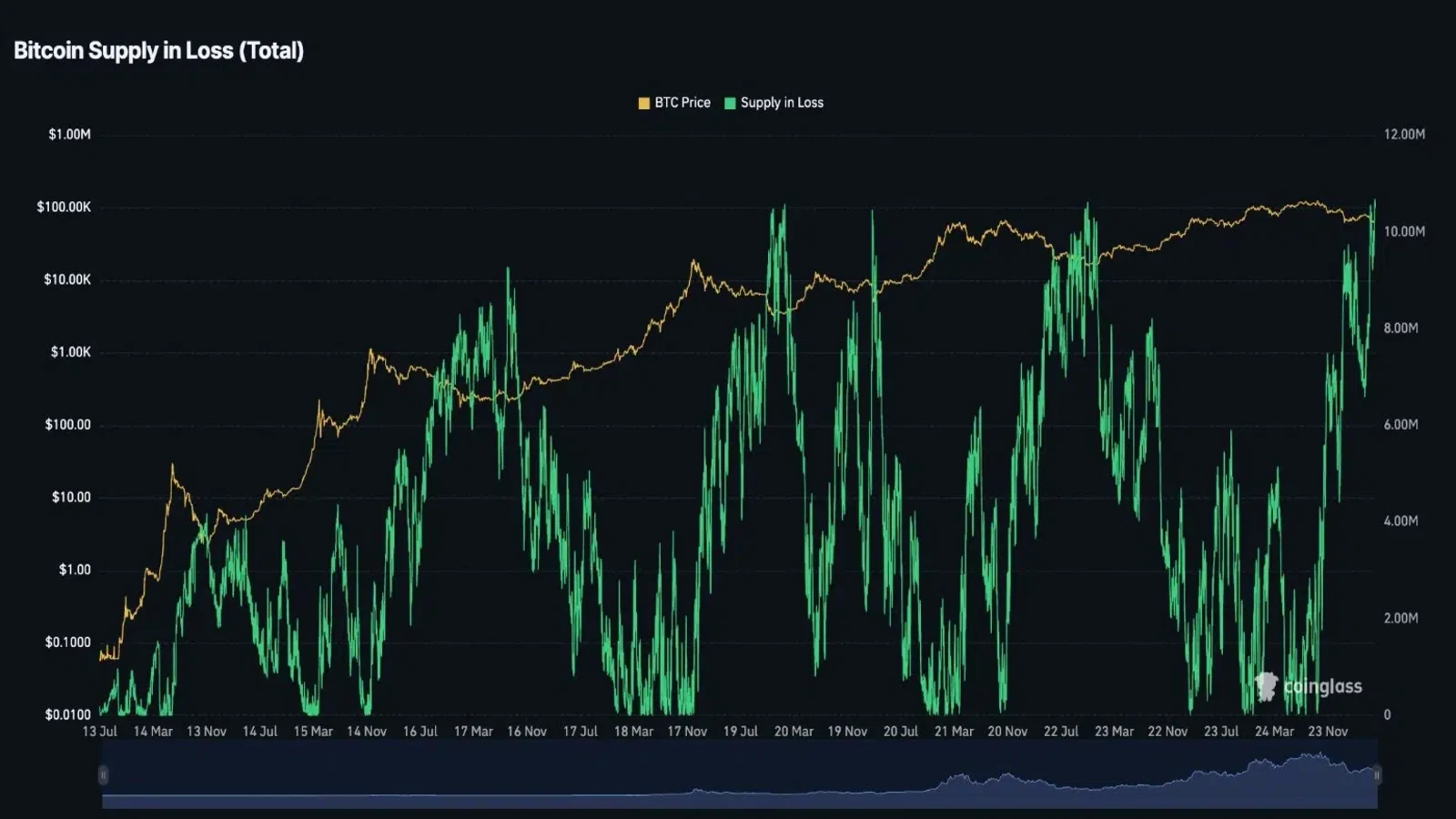Toggle the BTC Price legend series

674,103
